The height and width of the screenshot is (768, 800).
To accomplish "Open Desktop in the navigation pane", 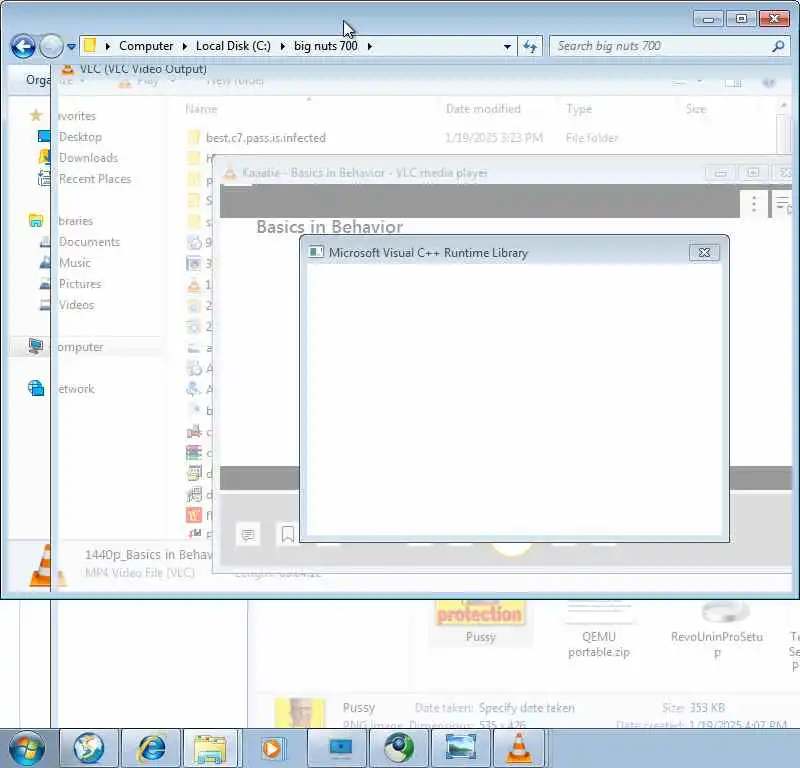I will coord(80,137).
